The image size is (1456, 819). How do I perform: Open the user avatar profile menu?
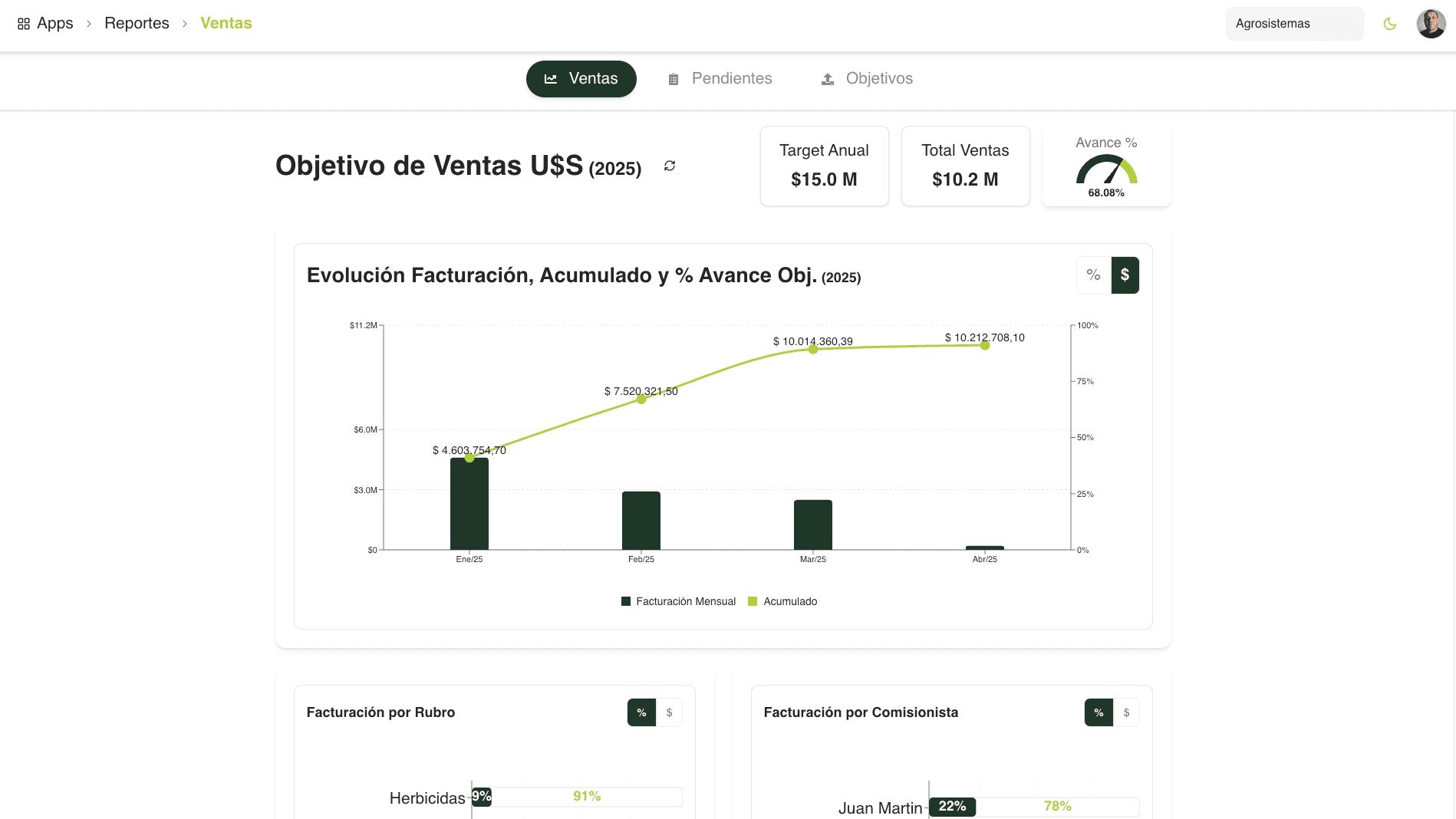coord(1431,24)
